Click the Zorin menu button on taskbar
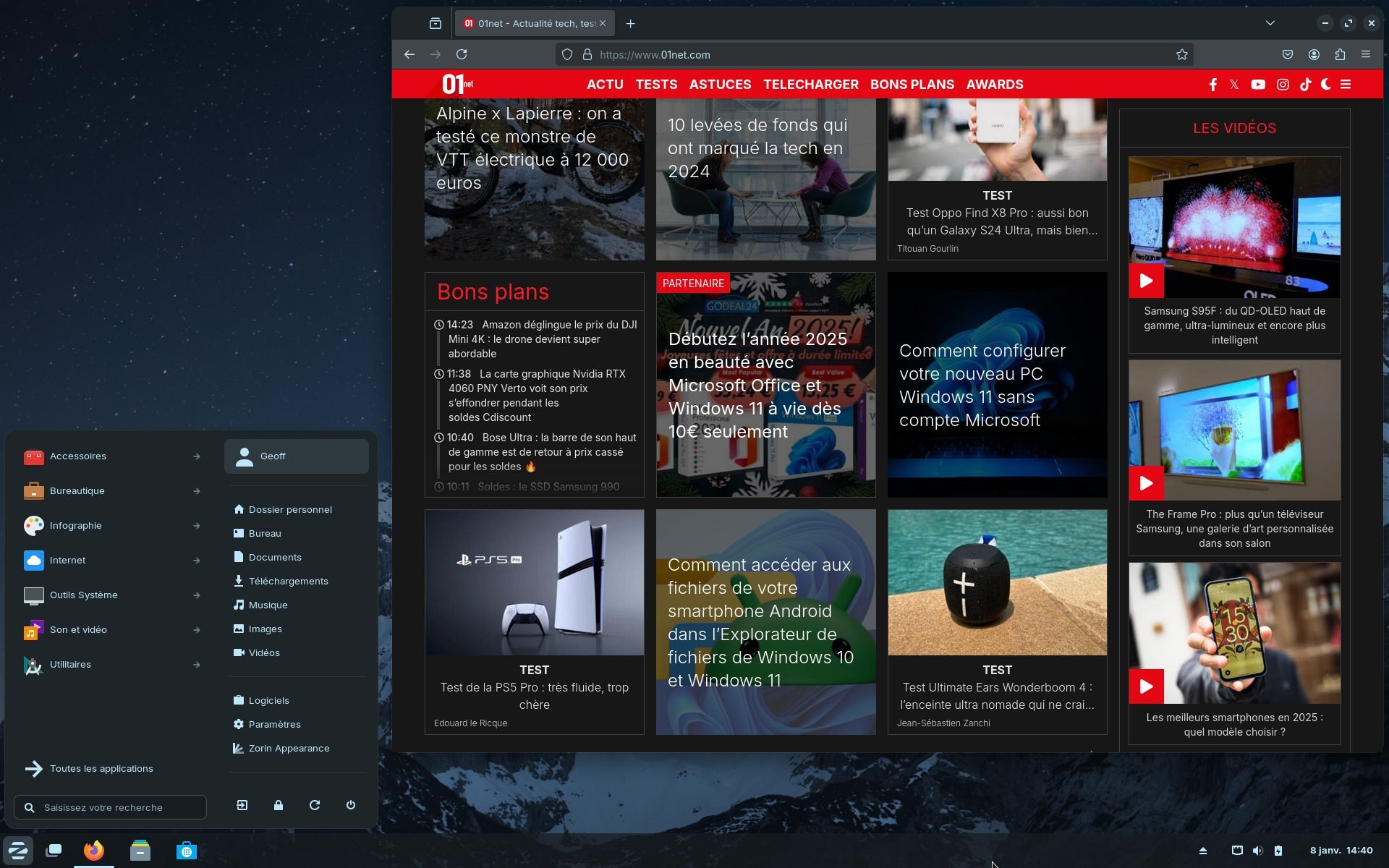The width and height of the screenshot is (1389, 868). coord(18,851)
